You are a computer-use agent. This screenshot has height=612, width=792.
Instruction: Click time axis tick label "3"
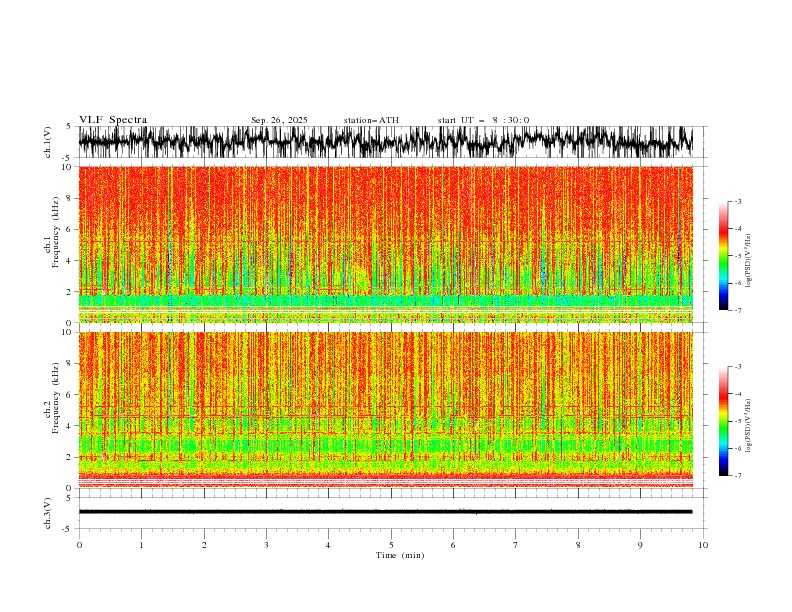pos(266,545)
